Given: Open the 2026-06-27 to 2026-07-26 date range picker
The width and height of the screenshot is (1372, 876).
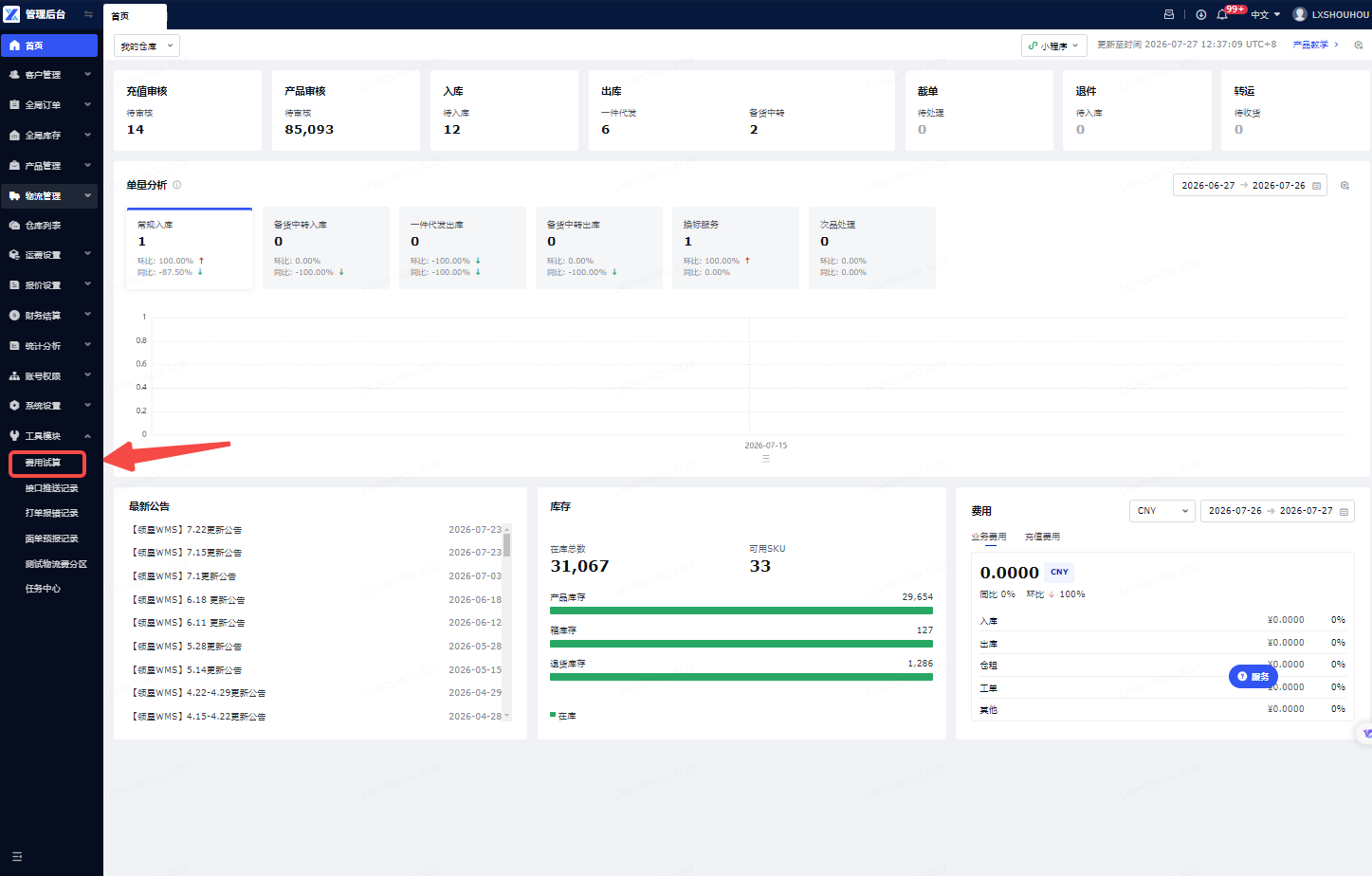Looking at the screenshot, I should (1250, 185).
